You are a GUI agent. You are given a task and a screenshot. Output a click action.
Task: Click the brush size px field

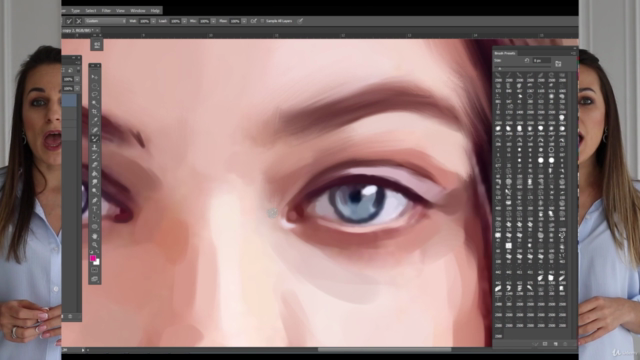click(x=542, y=60)
